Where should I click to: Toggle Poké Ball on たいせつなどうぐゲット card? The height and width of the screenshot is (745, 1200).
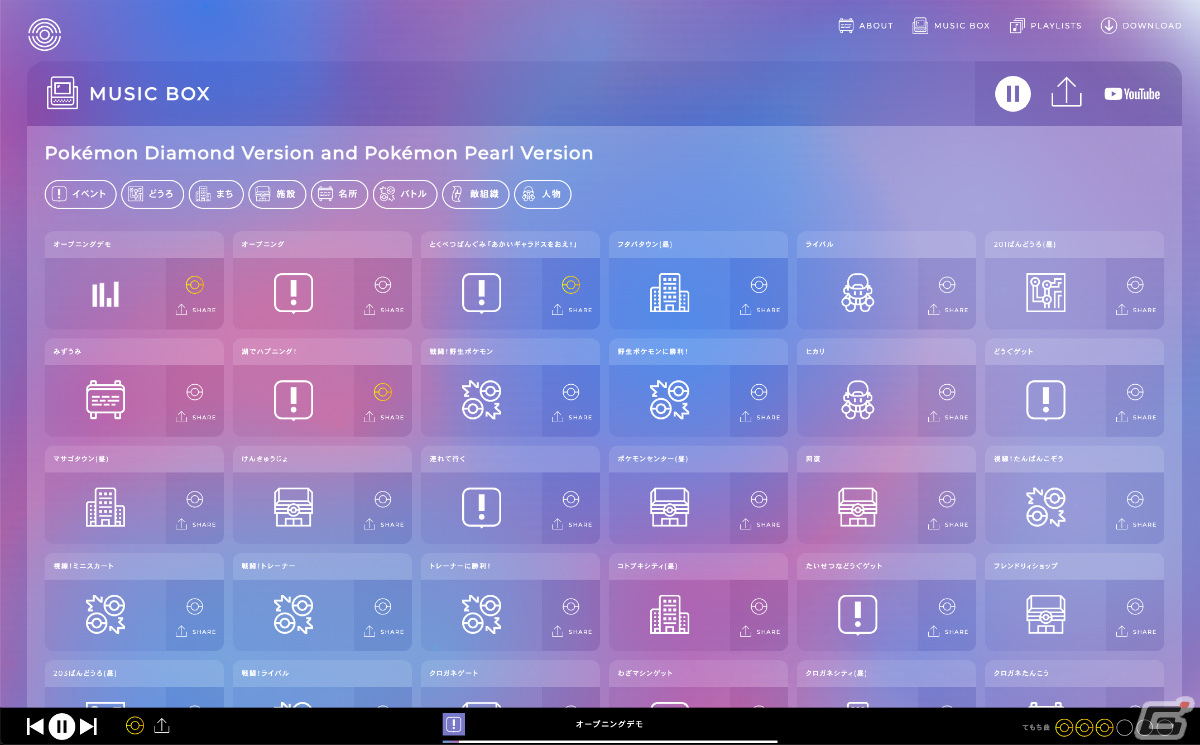click(947, 606)
